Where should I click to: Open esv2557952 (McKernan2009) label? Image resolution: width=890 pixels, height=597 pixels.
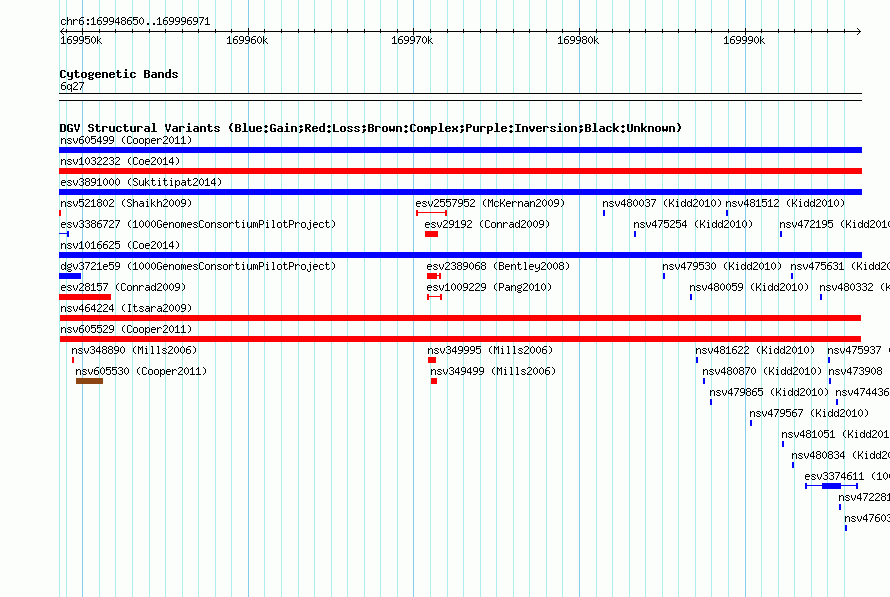(490, 203)
